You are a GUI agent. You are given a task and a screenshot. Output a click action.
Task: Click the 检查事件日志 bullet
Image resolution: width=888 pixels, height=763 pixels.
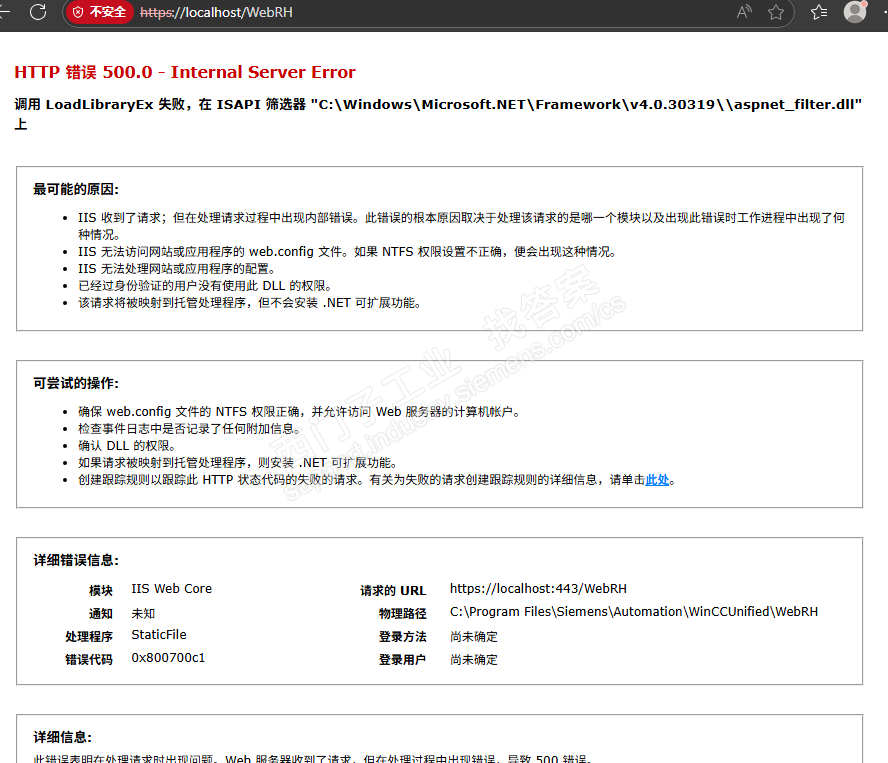click(x=189, y=429)
